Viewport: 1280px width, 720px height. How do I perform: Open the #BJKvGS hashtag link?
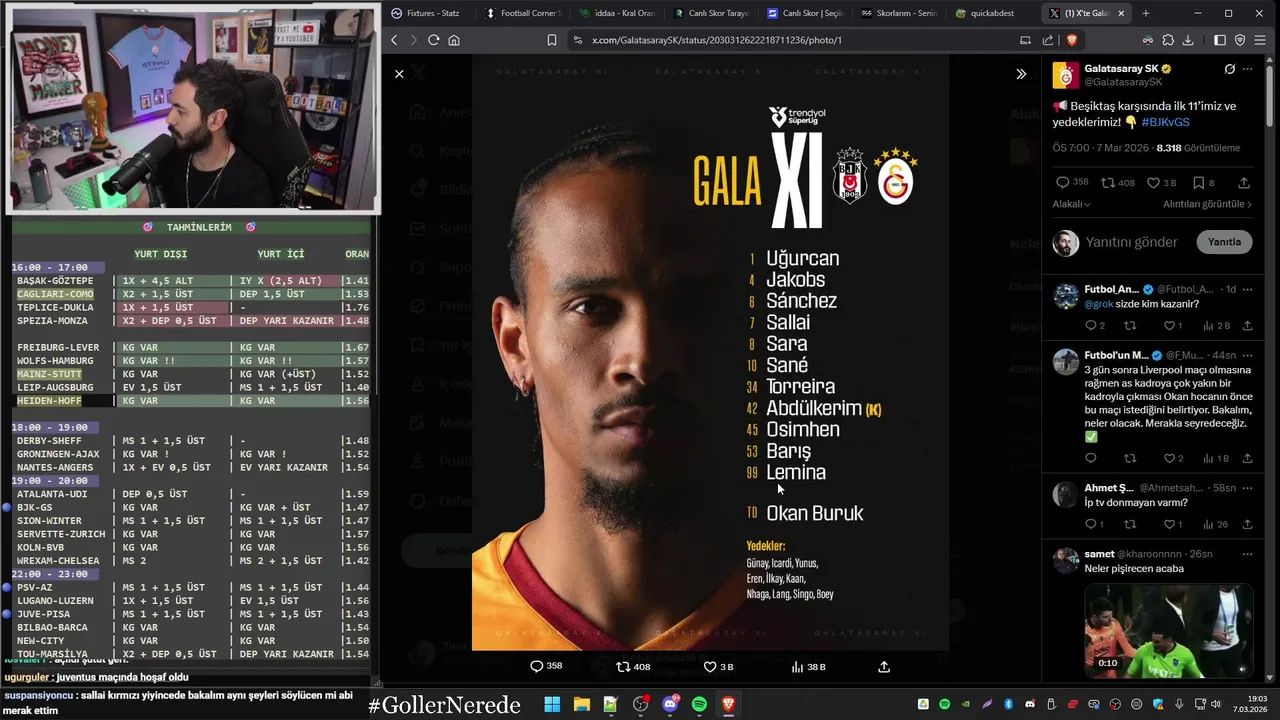pyautogui.click(x=1165, y=122)
